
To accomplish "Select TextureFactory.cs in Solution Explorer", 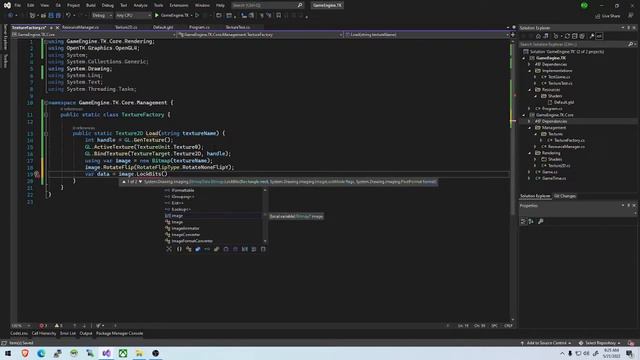I will (568, 140).
